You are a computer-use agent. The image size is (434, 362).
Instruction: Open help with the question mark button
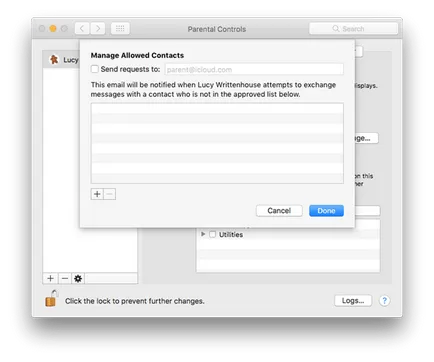tap(384, 301)
